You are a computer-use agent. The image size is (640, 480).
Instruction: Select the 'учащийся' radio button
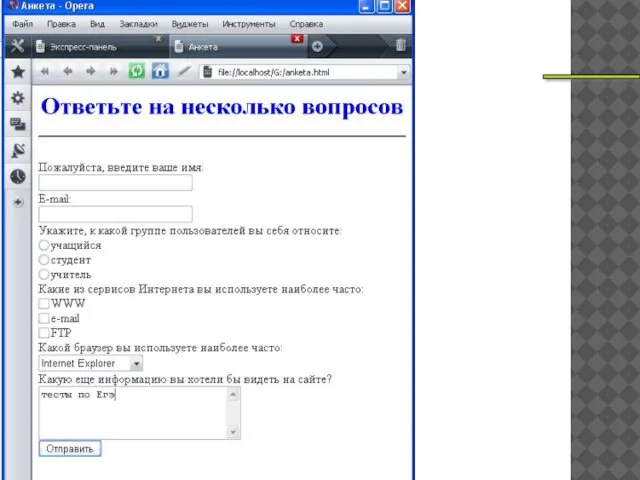(44, 245)
